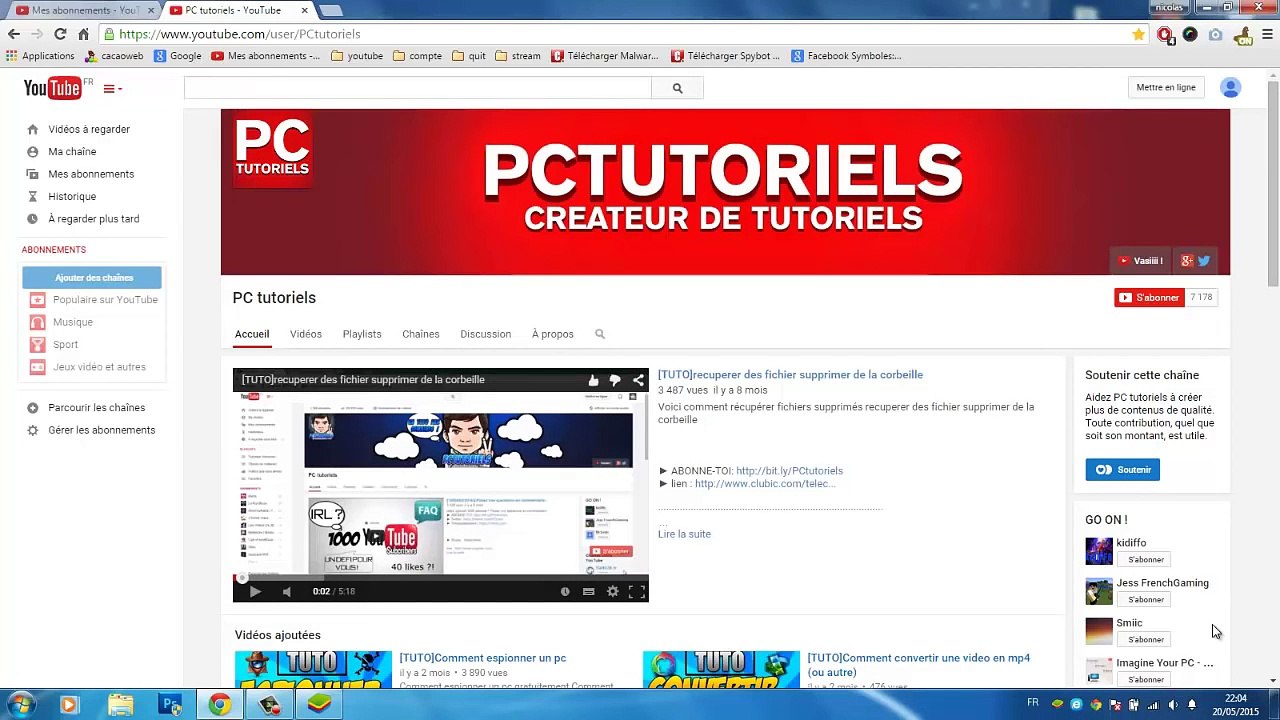The height and width of the screenshot is (720, 1280).
Task: Subscribe to Smiic channel
Action: (1146, 640)
